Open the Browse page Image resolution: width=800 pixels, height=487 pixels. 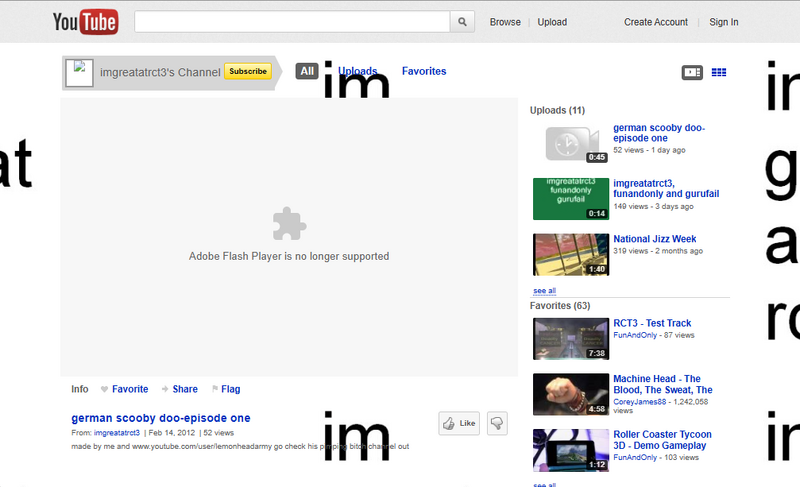pyautogui.click(x=505, y=22)
